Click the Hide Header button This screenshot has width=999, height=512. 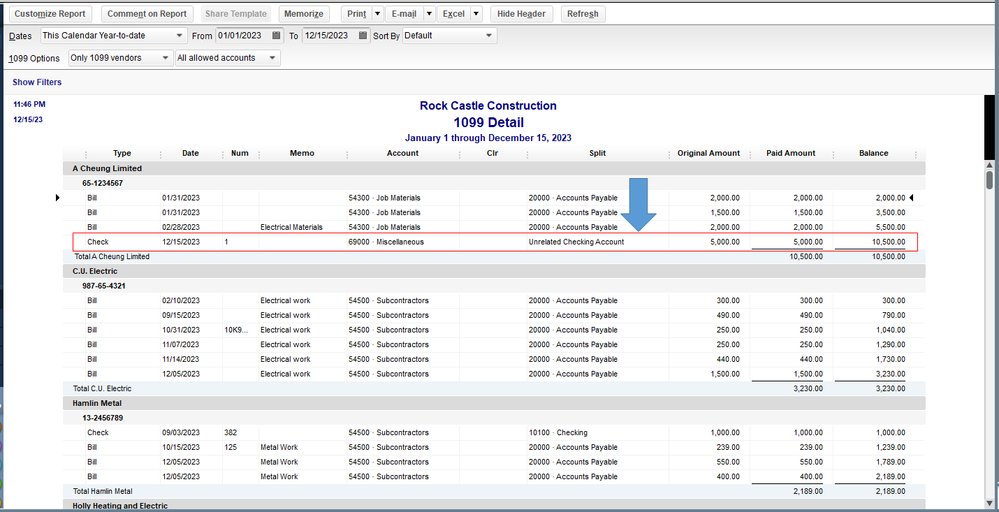coord(523,14)
